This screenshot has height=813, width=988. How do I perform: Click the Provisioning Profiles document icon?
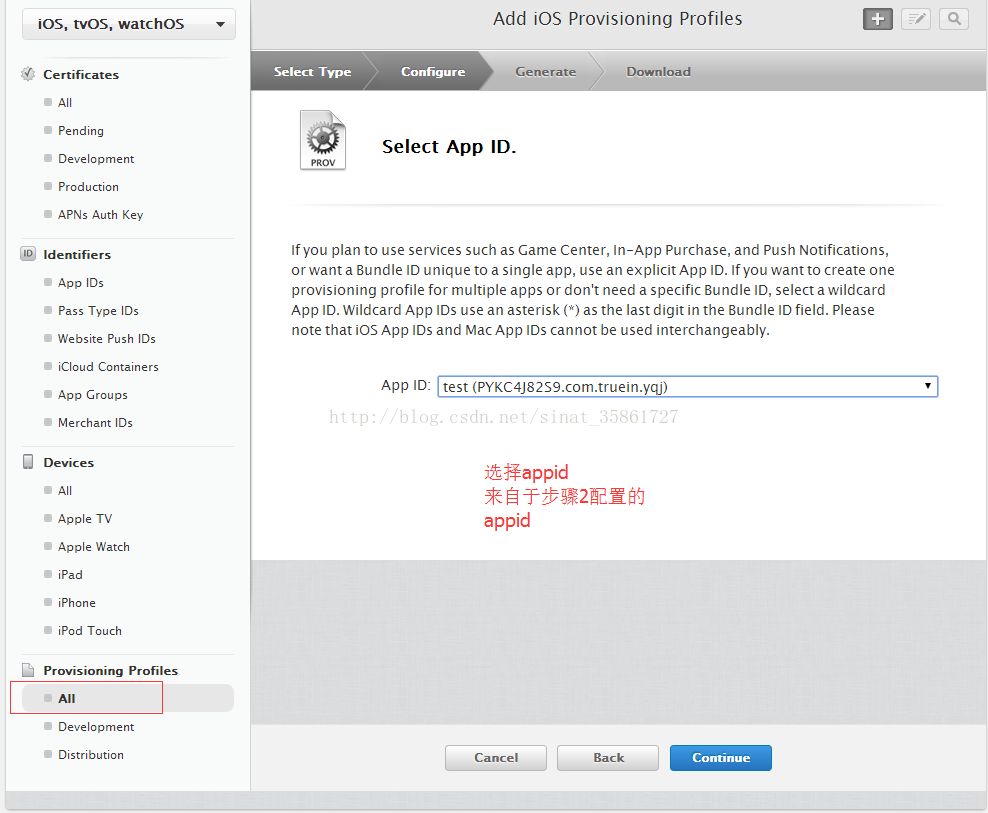[28, 670]
